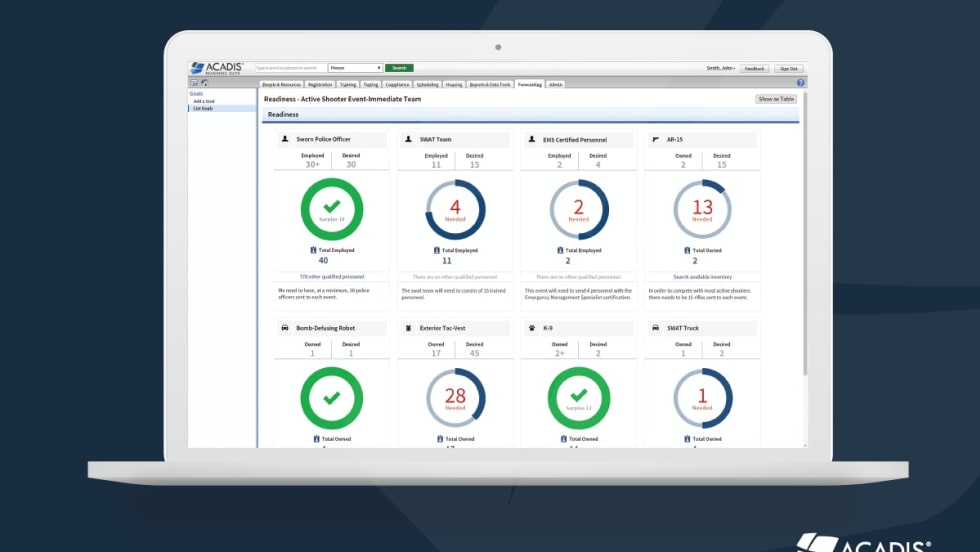Click the truck icon beside SWAT Truck
This screenshot has height=552, width=980.
tap(655, 328)
